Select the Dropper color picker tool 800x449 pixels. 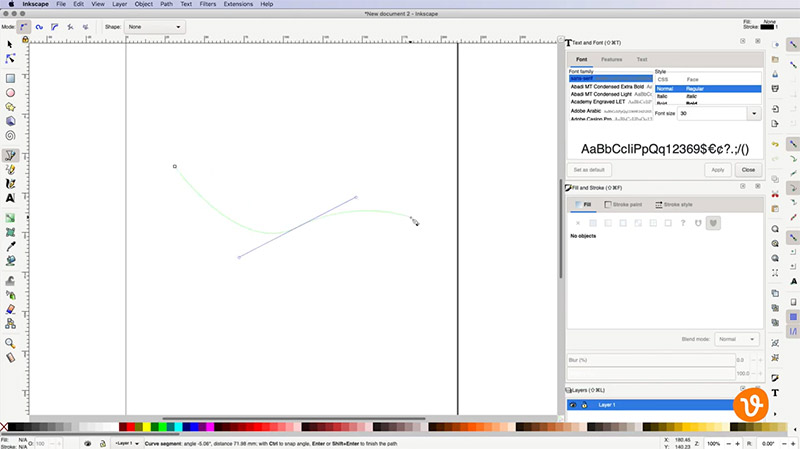(10, 246)
